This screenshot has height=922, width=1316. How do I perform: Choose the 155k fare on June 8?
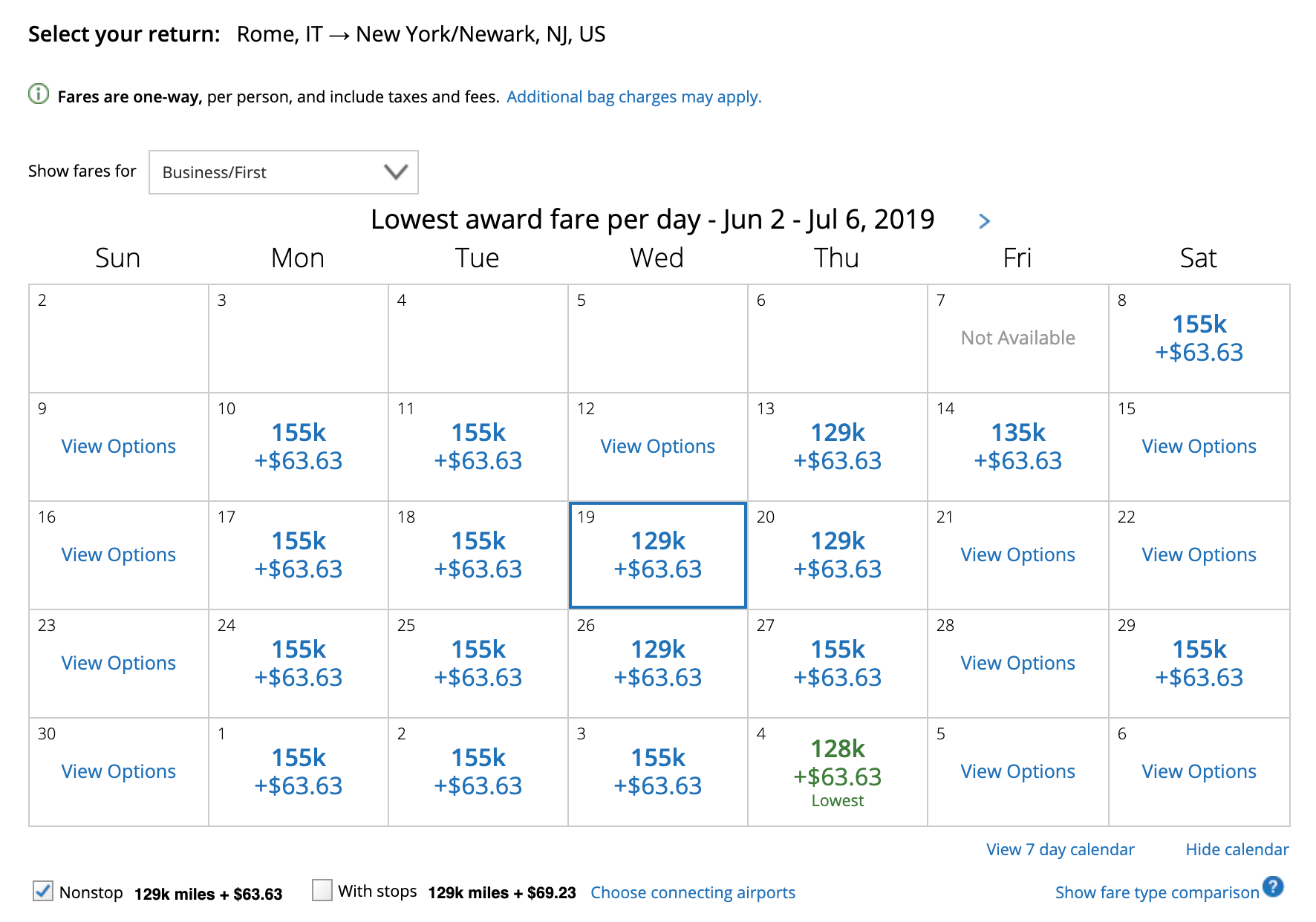(1199, 338)
